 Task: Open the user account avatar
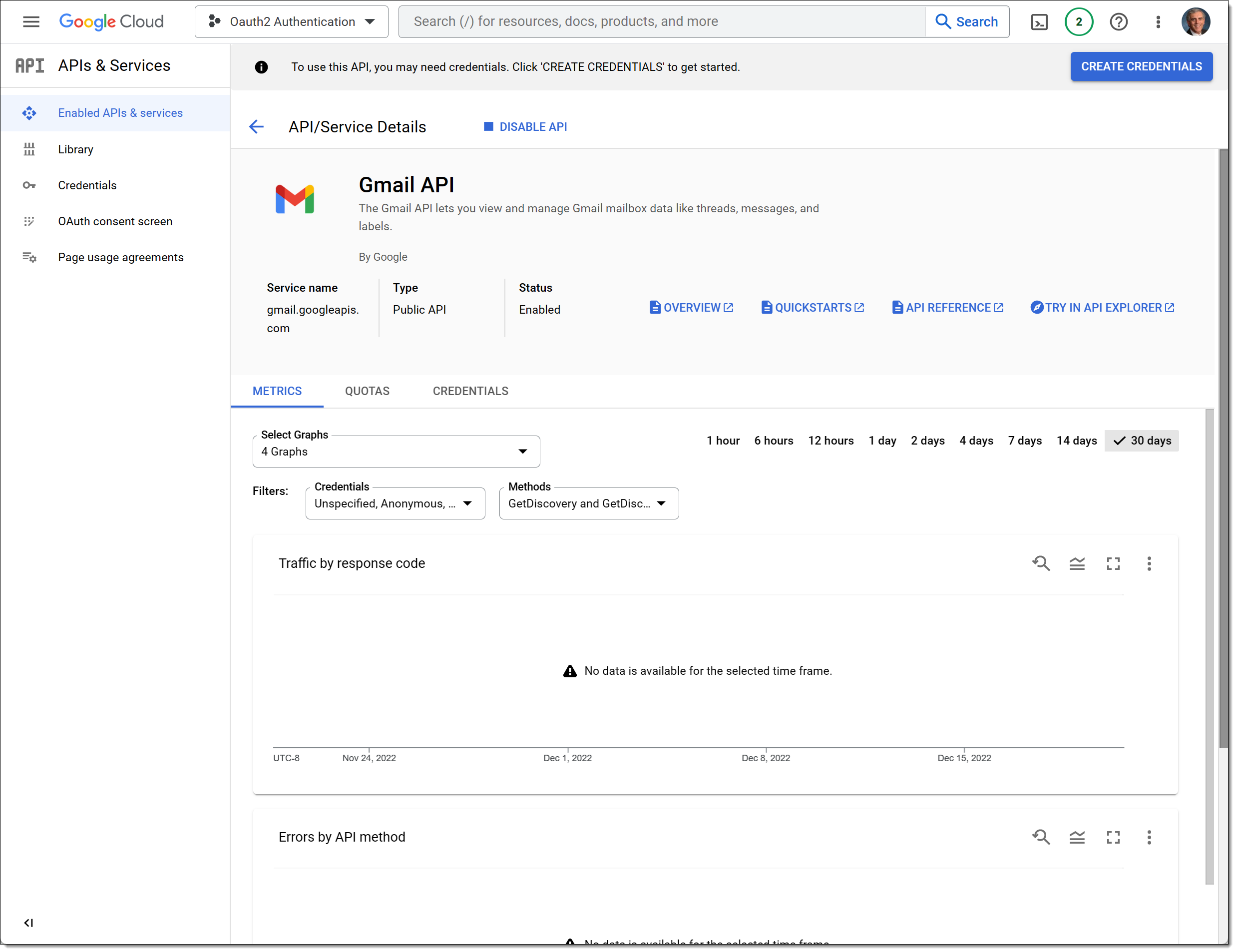click(x=1195, y=22)
